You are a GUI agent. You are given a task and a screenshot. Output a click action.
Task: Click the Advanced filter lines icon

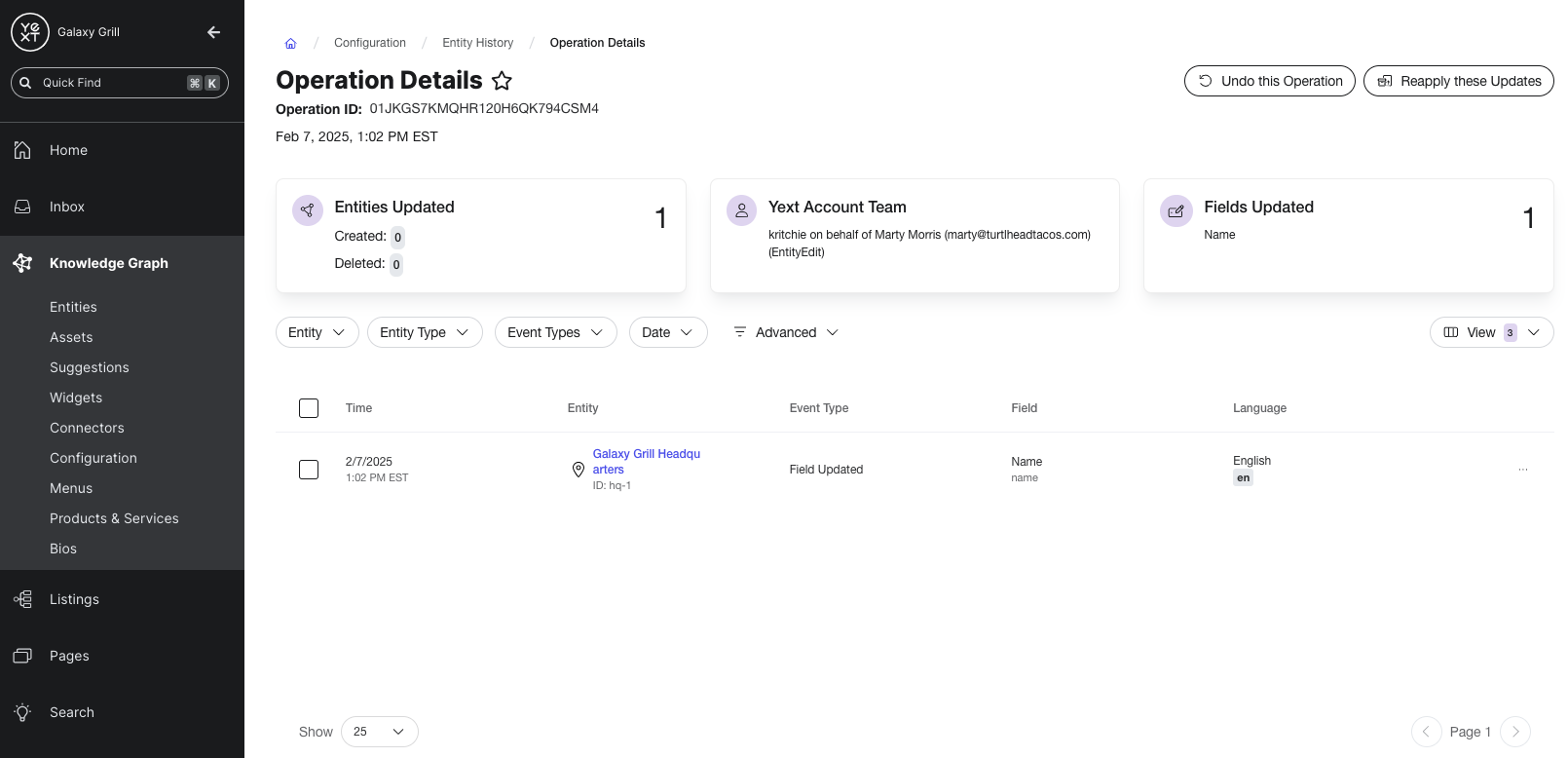coord(740,332)
